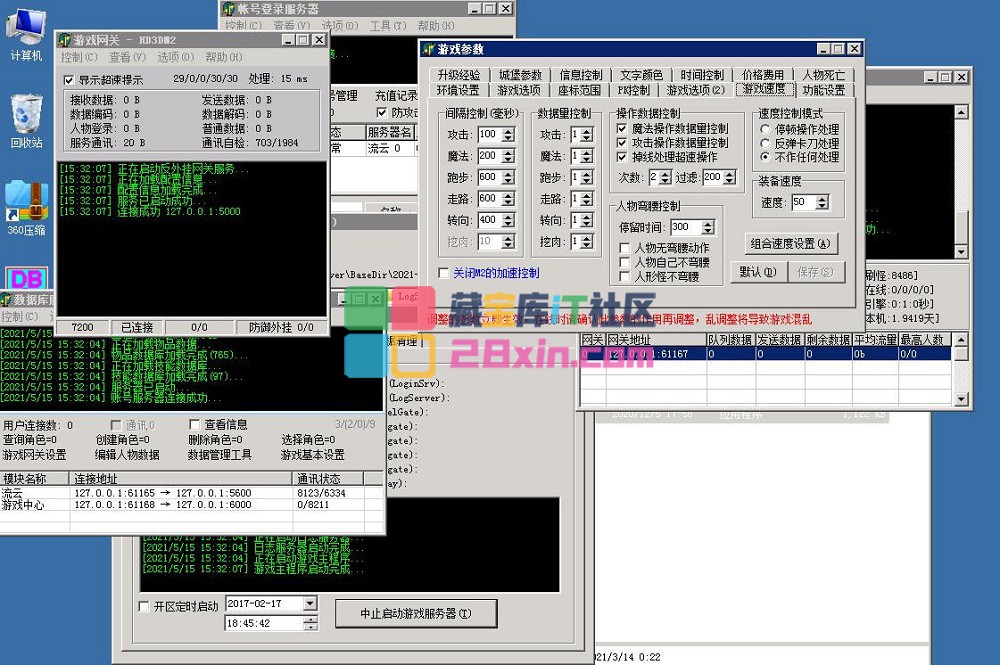Adjust the 走路 interval spinner arrows
Viewport: 1000px width, 665px height.
point(508,199)
